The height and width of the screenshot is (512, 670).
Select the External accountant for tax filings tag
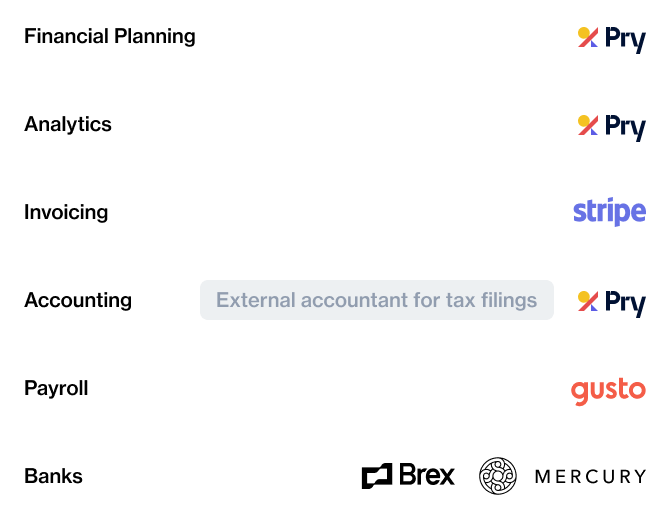coord(377,300)
